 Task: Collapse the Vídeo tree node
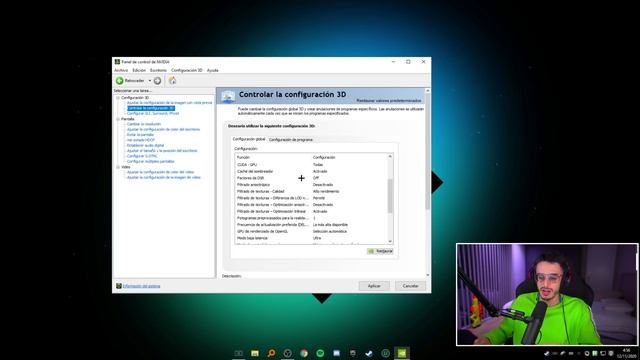click(x=118, y=167)
